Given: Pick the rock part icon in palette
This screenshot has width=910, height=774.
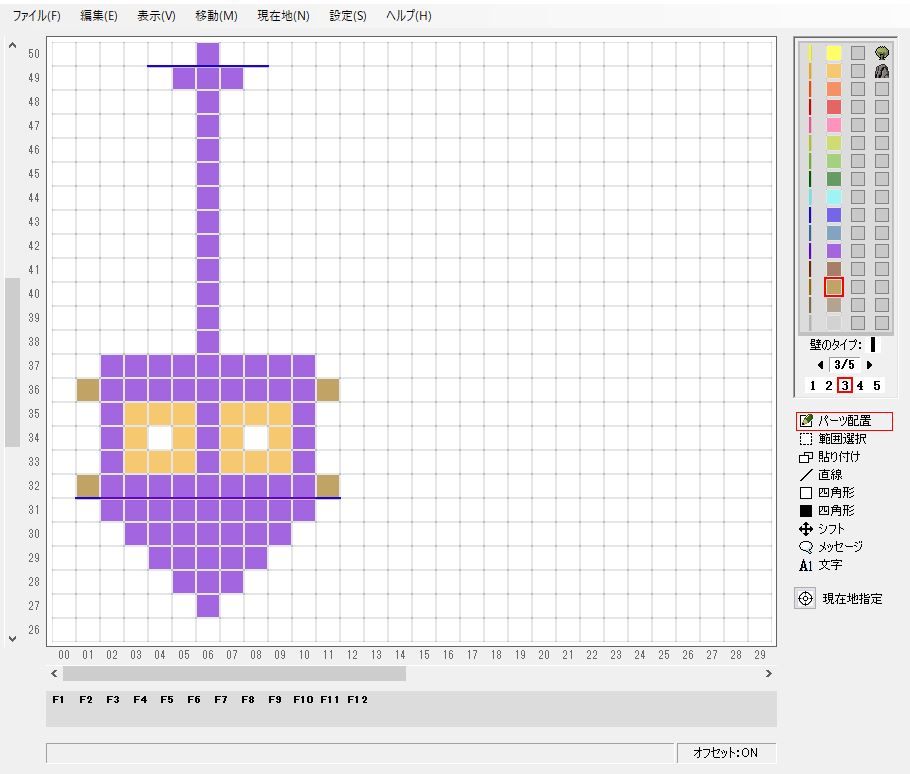Looking at the screenshot, I should pos(882,71).
